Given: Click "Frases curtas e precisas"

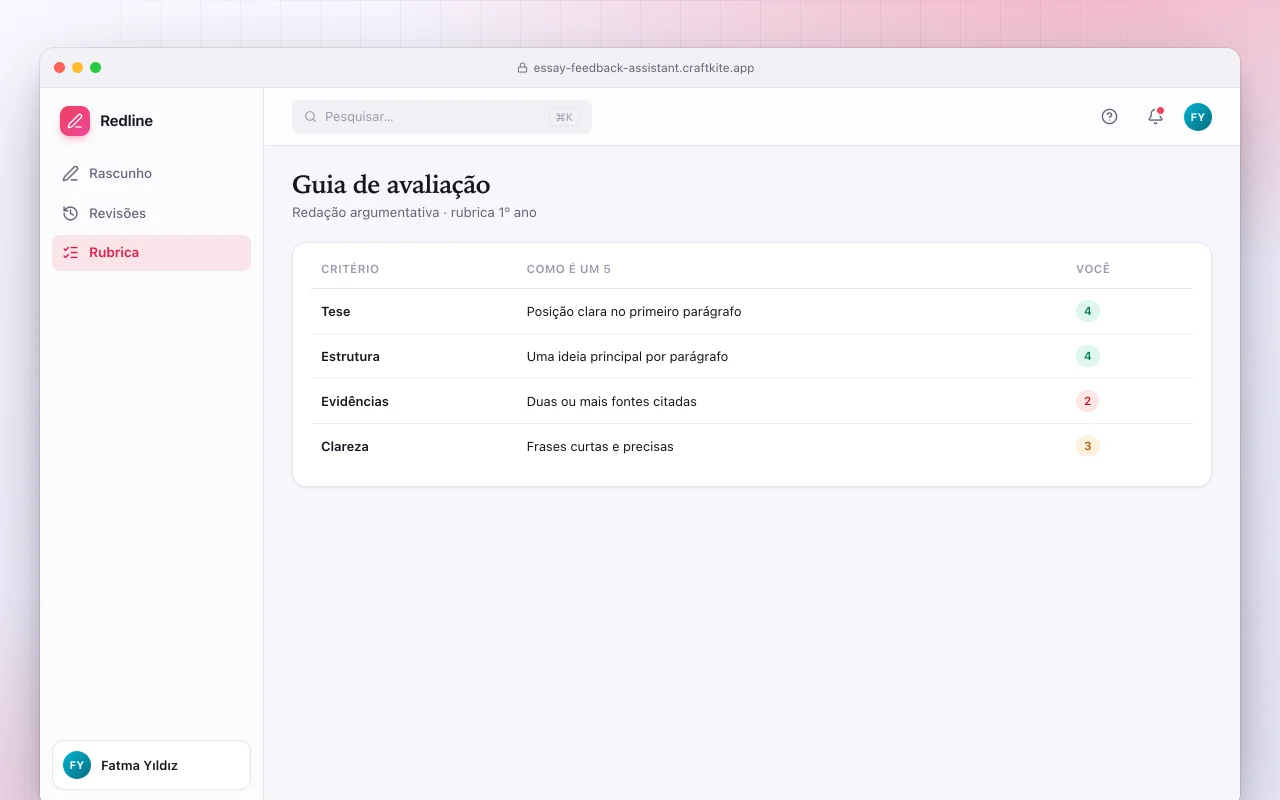Looking at the screenshot, I should pyautogui.click(x=600, y=447).
